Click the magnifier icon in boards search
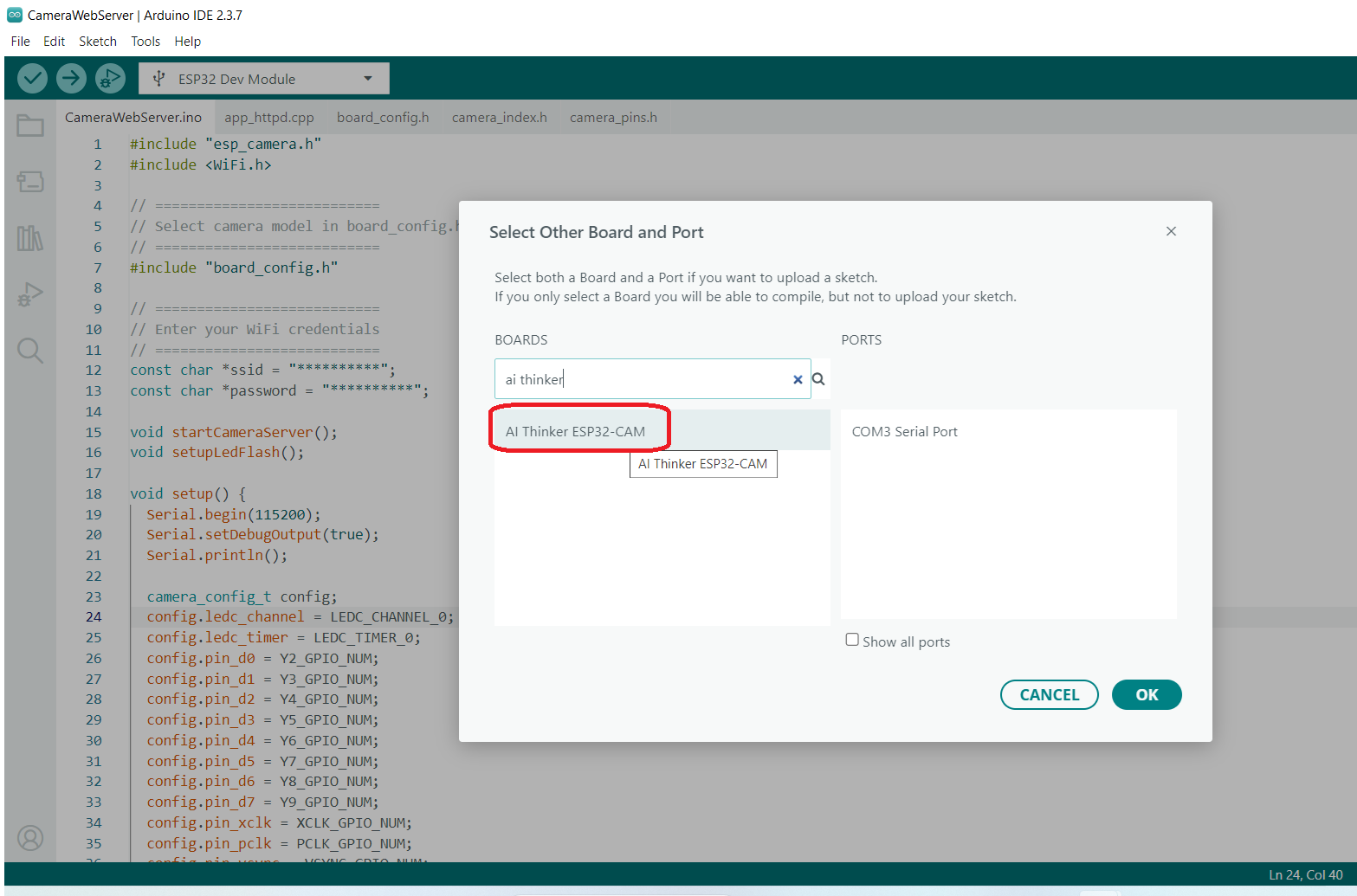1357x896 pixels. [x=818, y=379]
